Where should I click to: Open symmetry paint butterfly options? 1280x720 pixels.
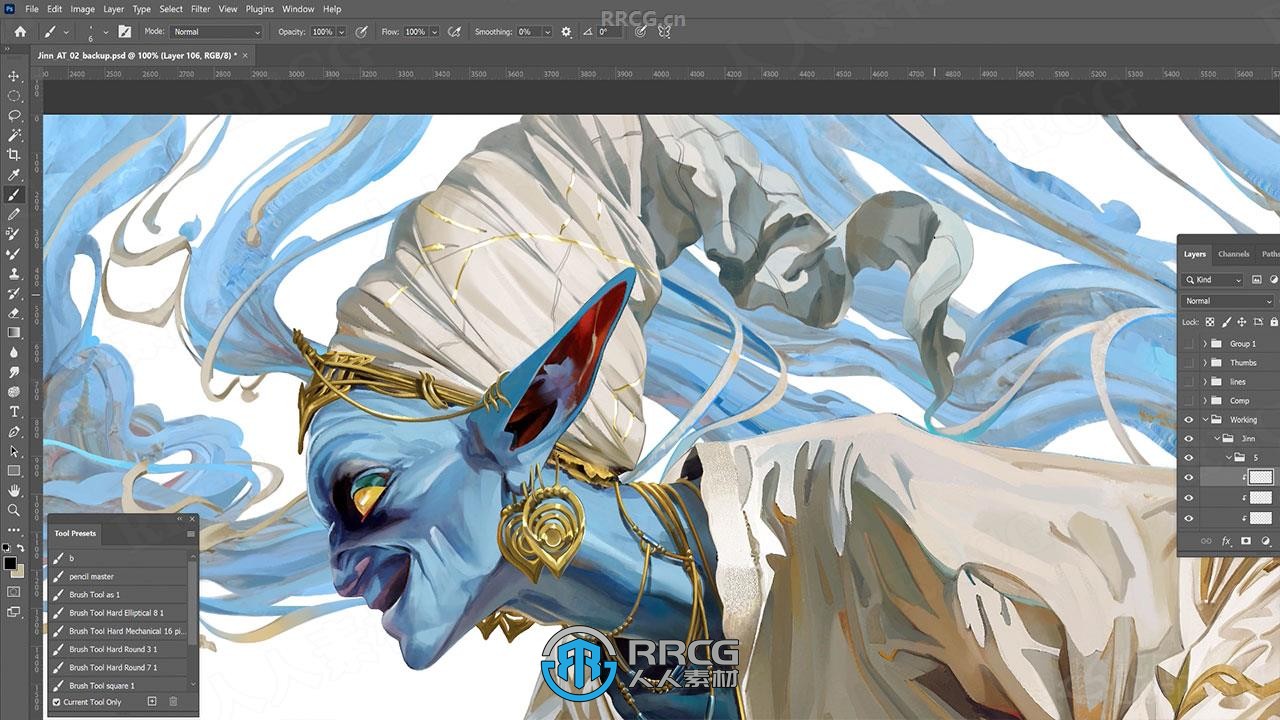pyautogui.click(x=664, y=32)
